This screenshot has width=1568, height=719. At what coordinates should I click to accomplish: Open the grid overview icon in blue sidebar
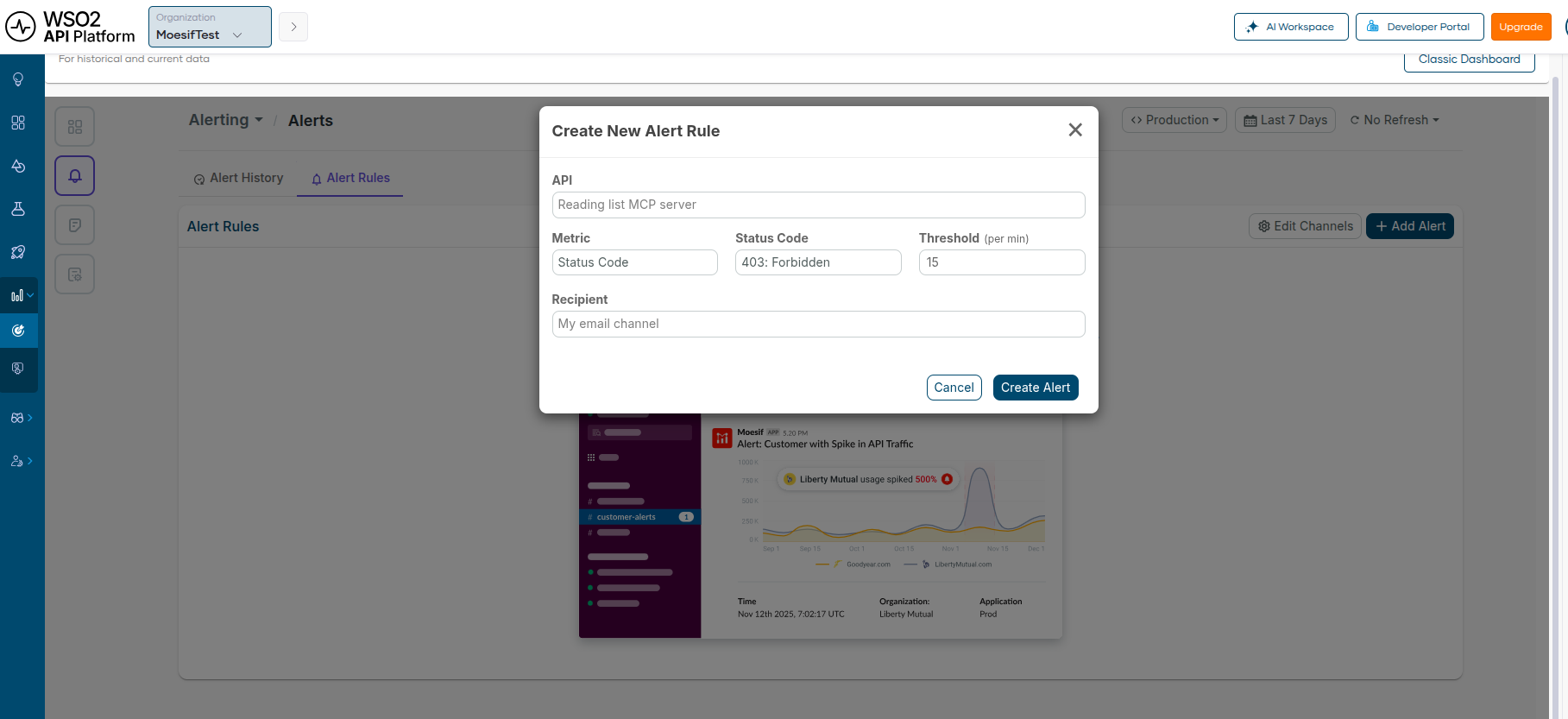(18, 123)
